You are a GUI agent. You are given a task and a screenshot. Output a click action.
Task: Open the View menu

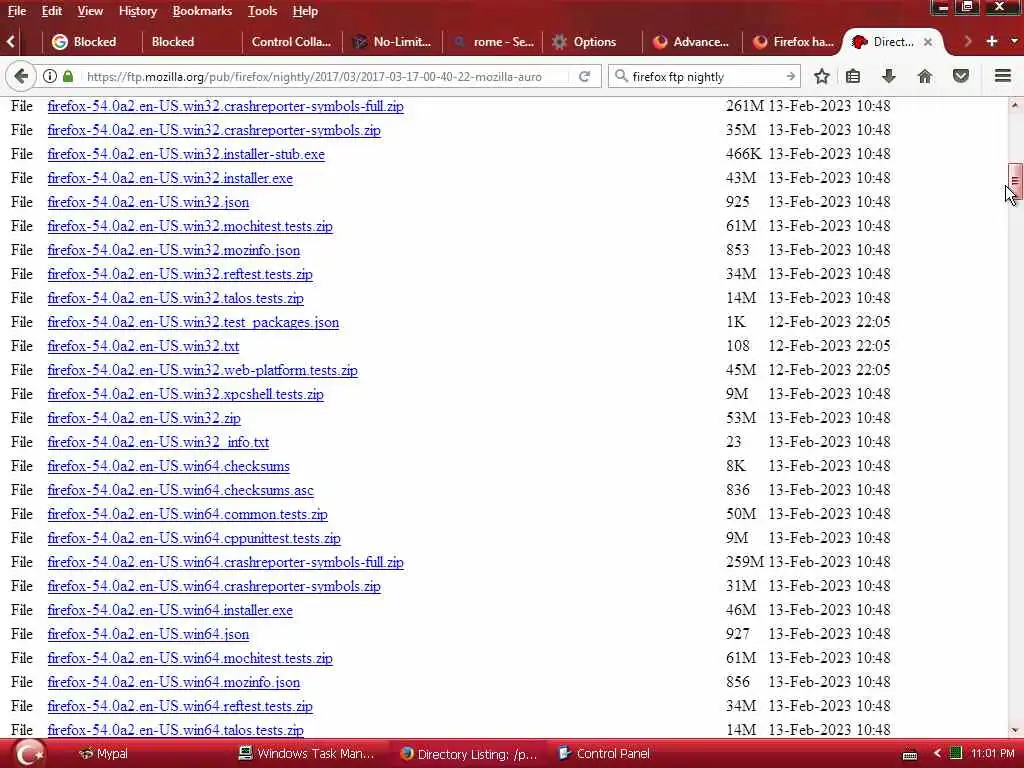(90, 11)
